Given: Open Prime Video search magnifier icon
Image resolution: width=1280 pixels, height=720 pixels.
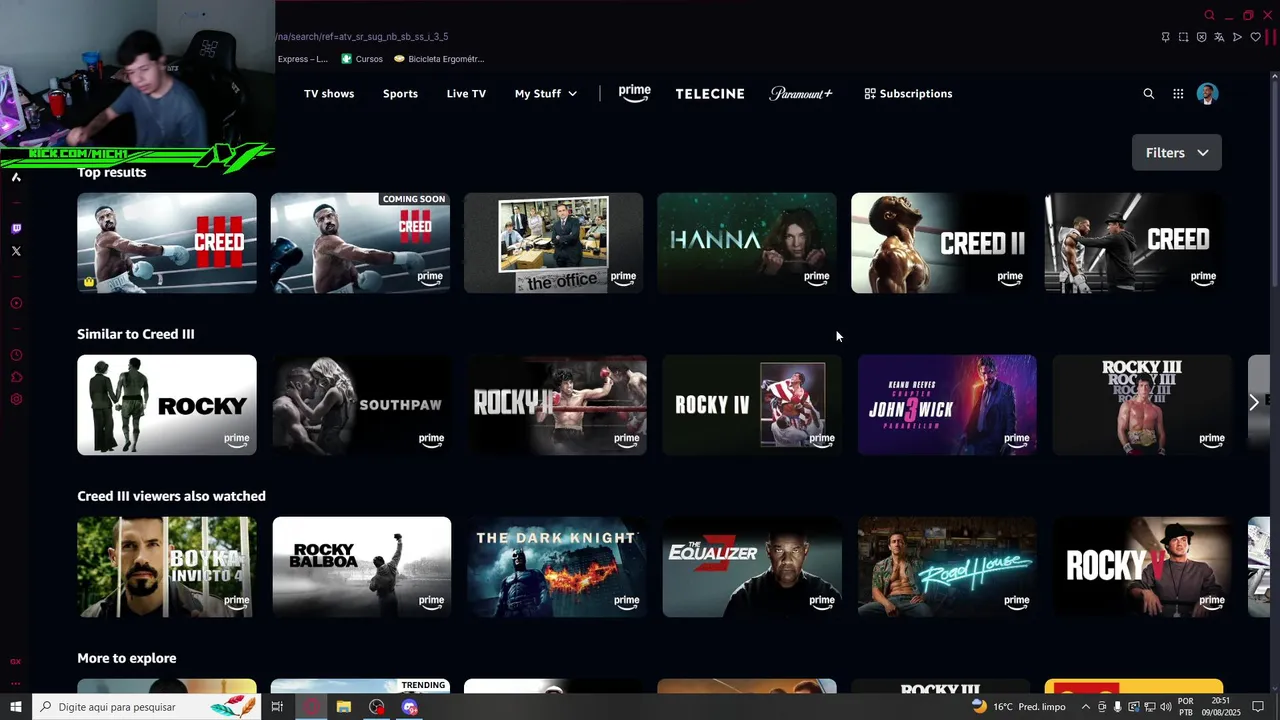Looking at the screenshot, I should [1148, 94].
